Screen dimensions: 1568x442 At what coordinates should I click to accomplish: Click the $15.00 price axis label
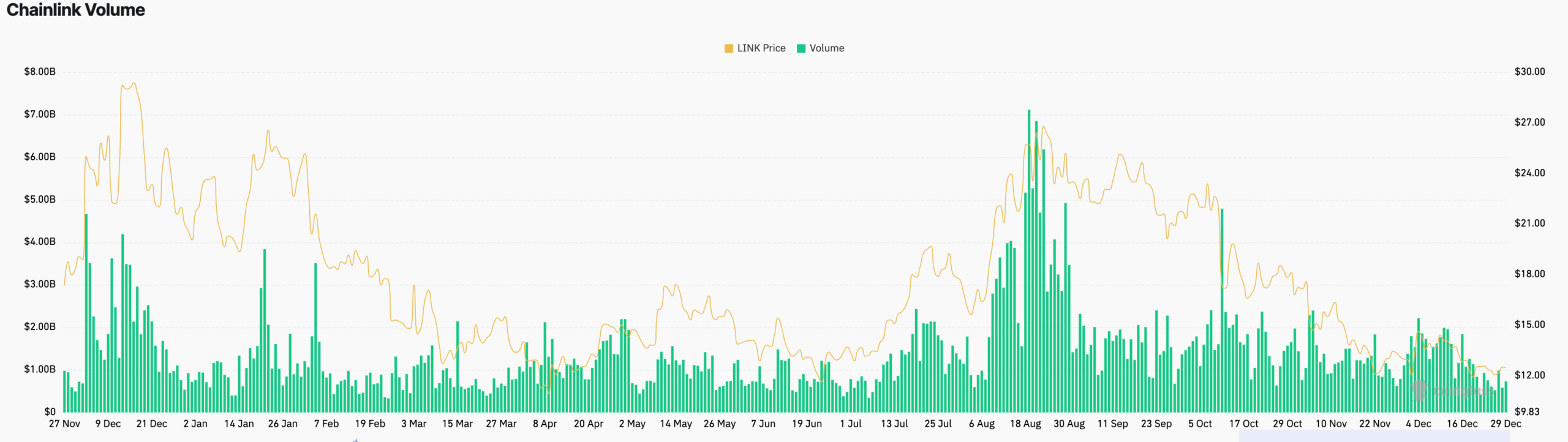1529,324
